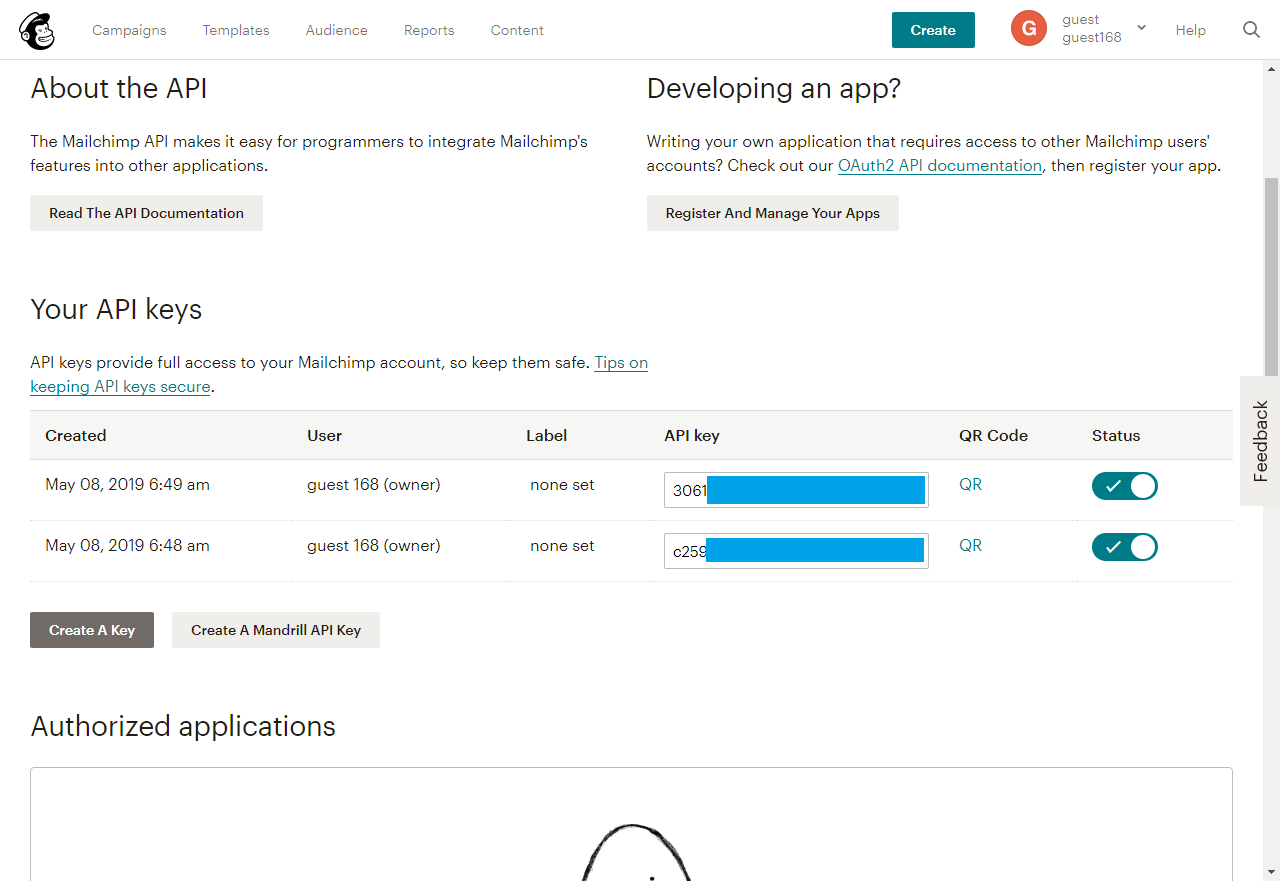Click the Create A Key button
Image resolution: width=1280 pixels, height=881 pixels.
(x=92, y=630)
